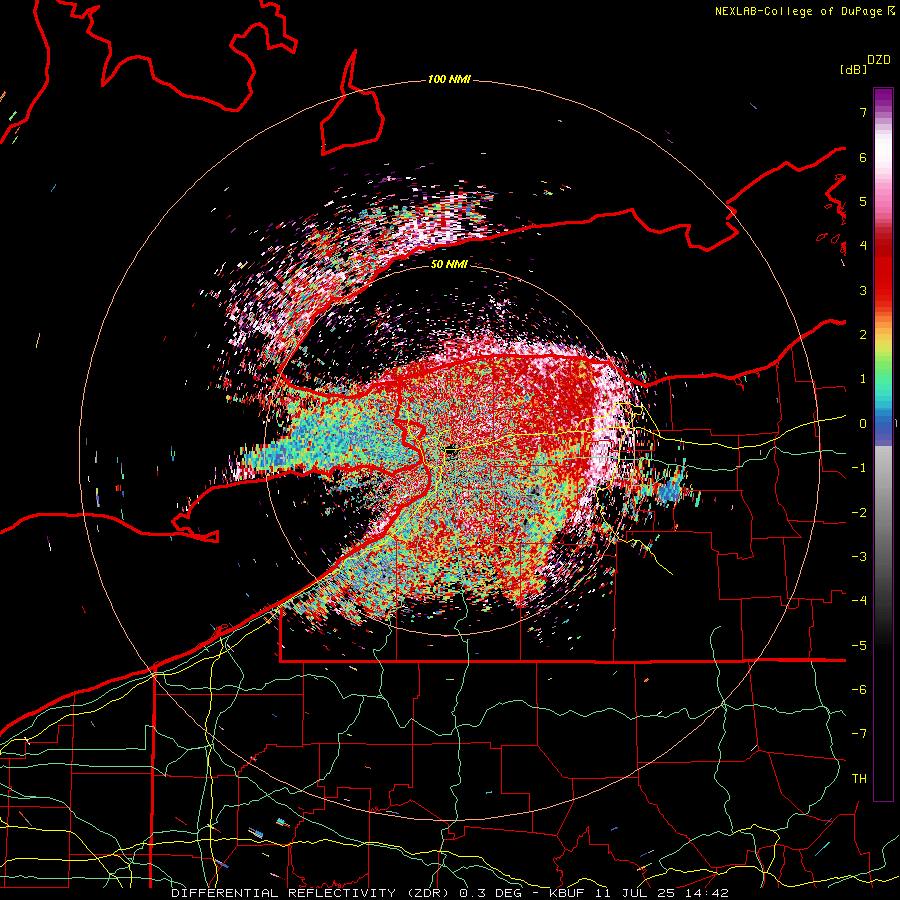Click the 6 value on color scale
Screen dimensions: 900x900
click(x=863, y=157)
